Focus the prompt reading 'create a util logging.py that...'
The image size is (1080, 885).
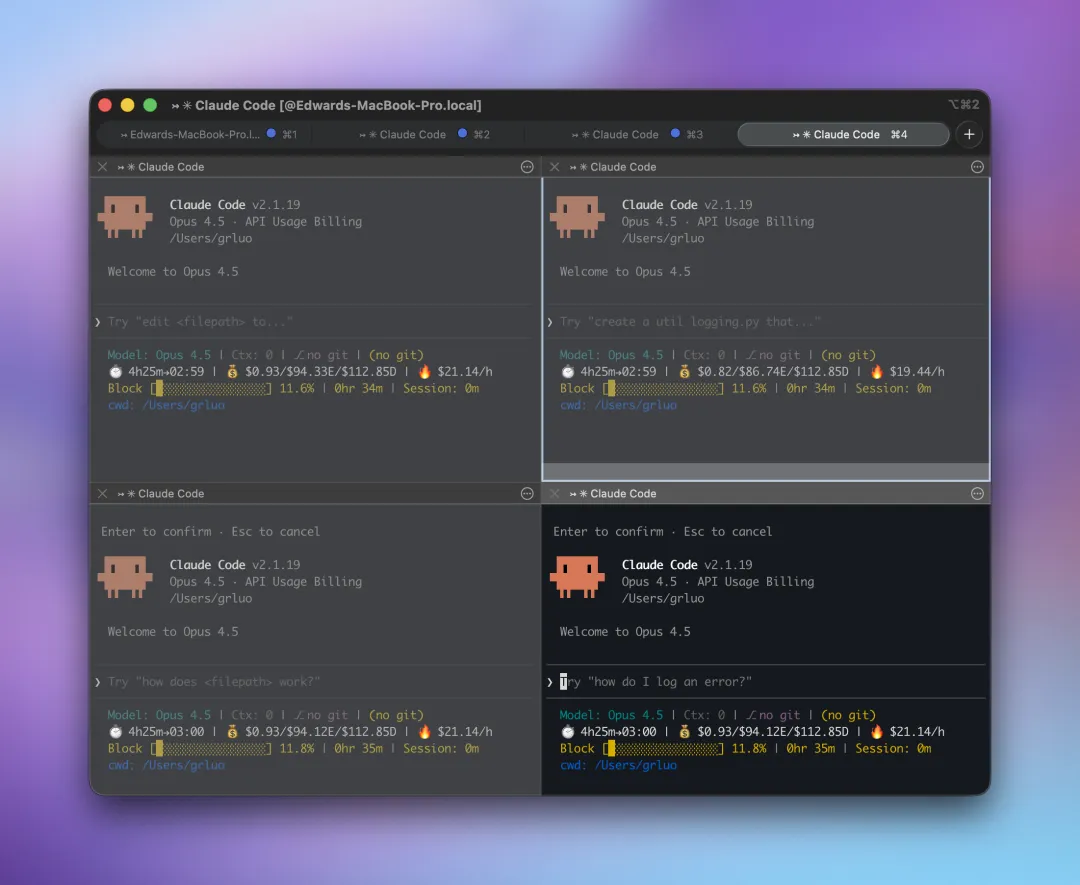tap(766, 322)
